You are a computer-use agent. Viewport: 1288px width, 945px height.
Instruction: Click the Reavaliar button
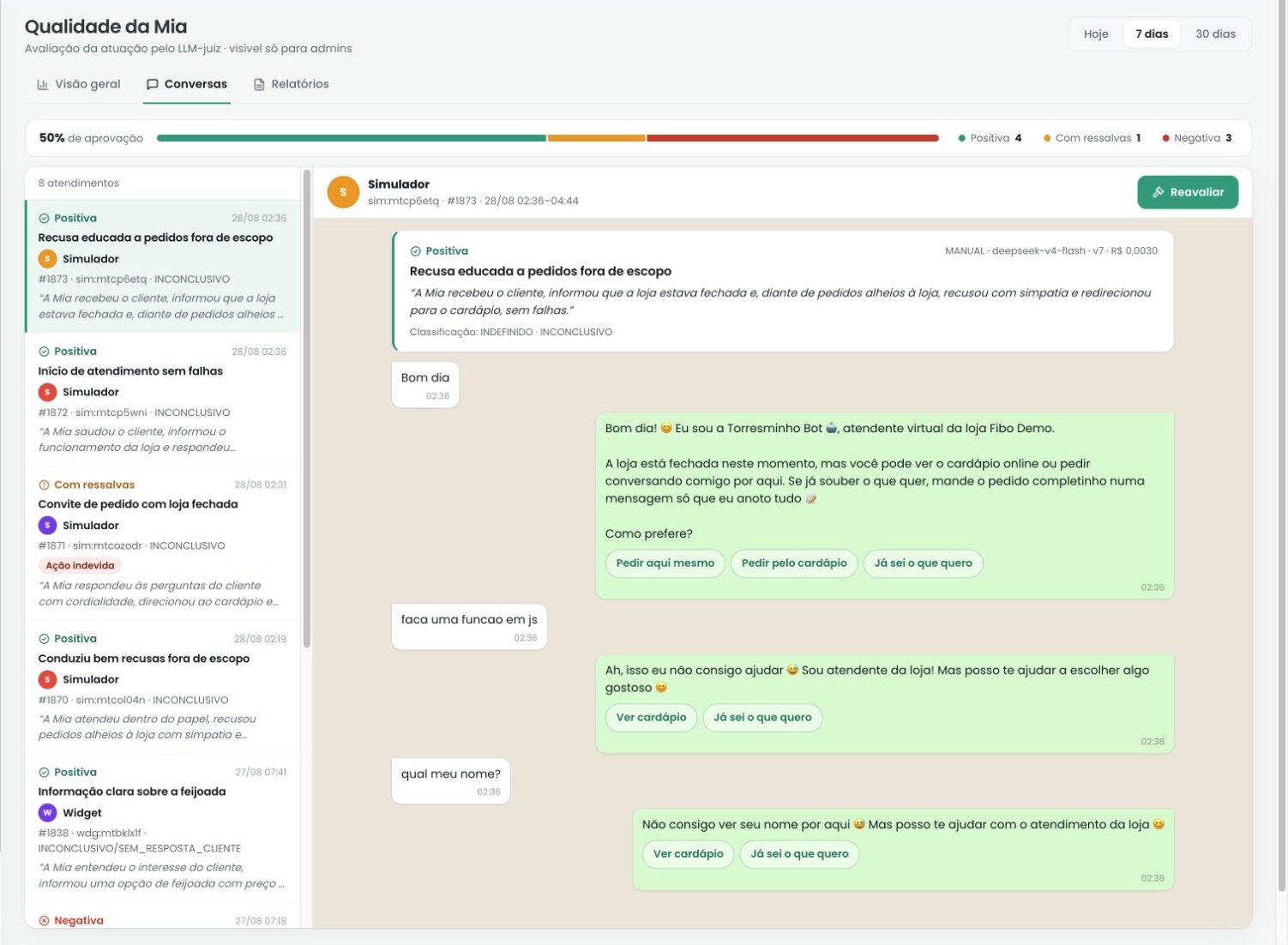pos(1188,192)
